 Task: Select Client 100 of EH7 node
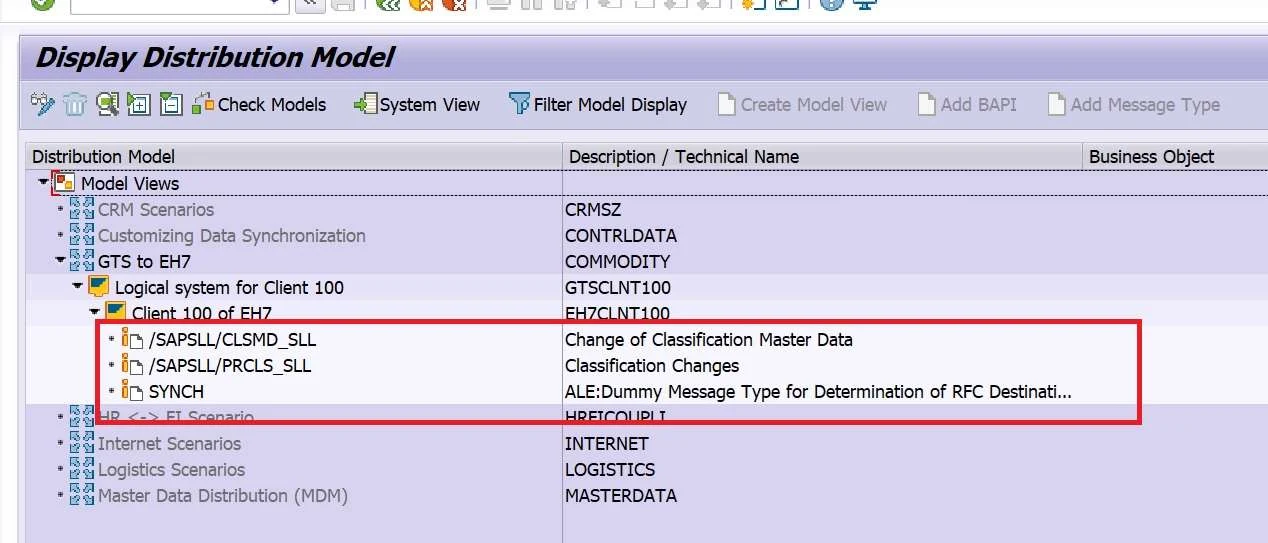pyautogui.click(x=202, y=313)
